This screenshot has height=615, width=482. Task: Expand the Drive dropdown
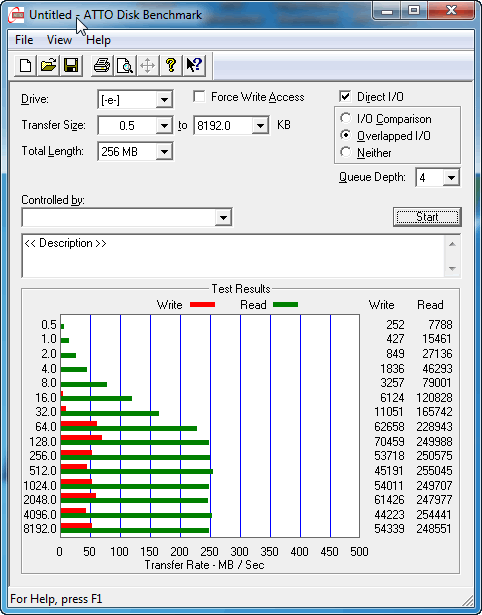164,100
